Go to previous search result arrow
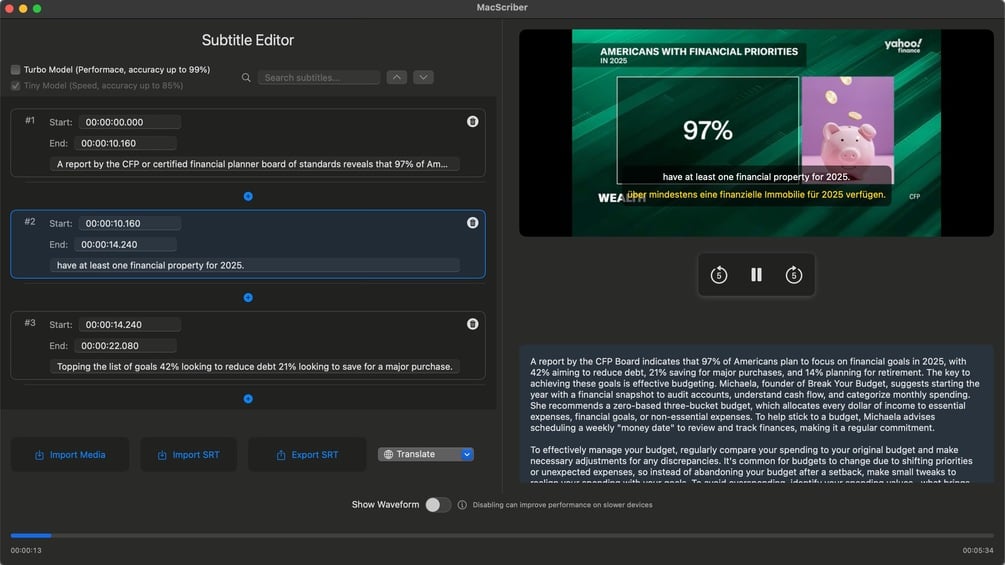Screen dimensions: 1005x565 pos(397,78)
